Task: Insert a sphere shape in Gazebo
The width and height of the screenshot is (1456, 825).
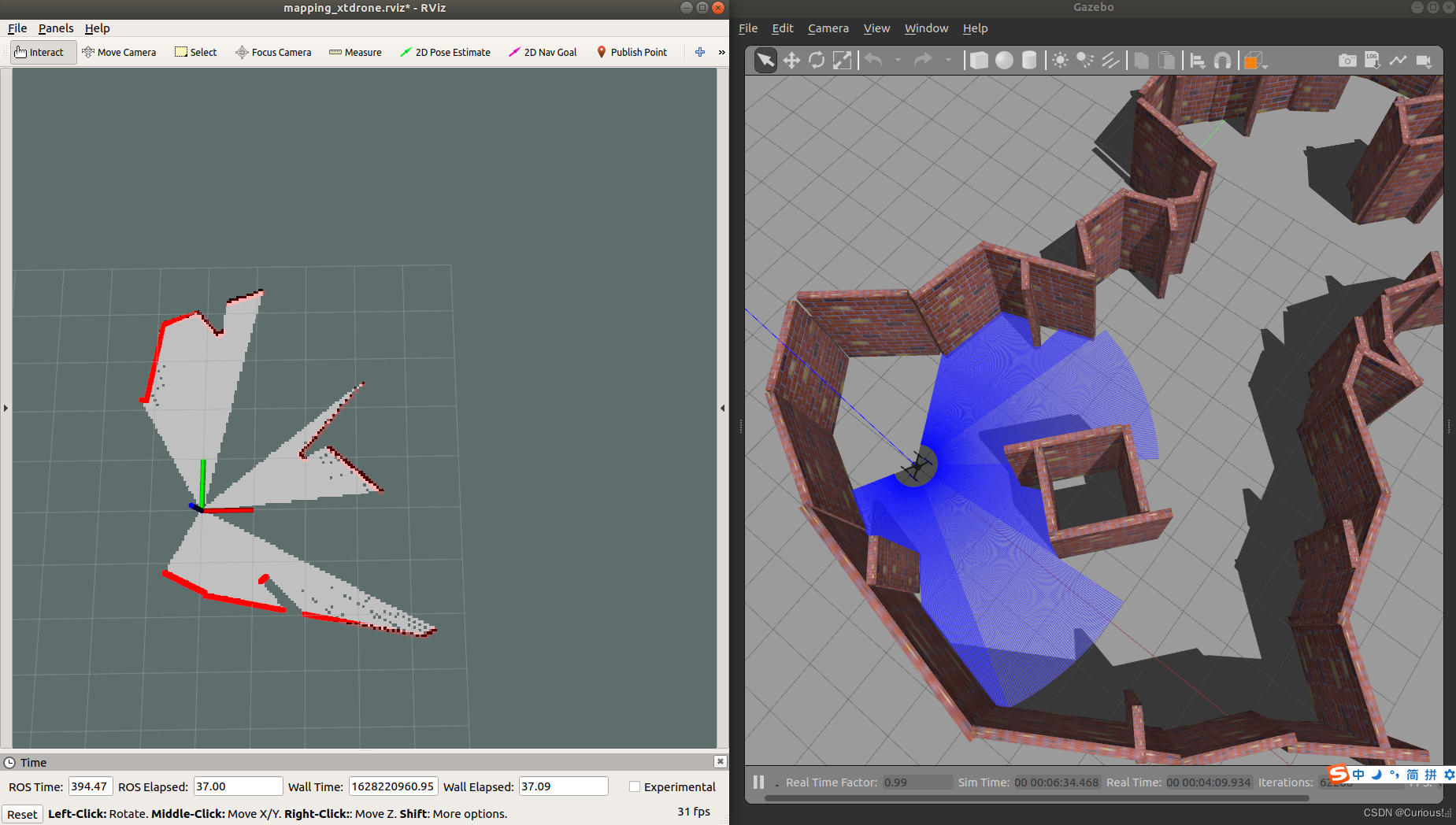Action: tap(1004, 61)
